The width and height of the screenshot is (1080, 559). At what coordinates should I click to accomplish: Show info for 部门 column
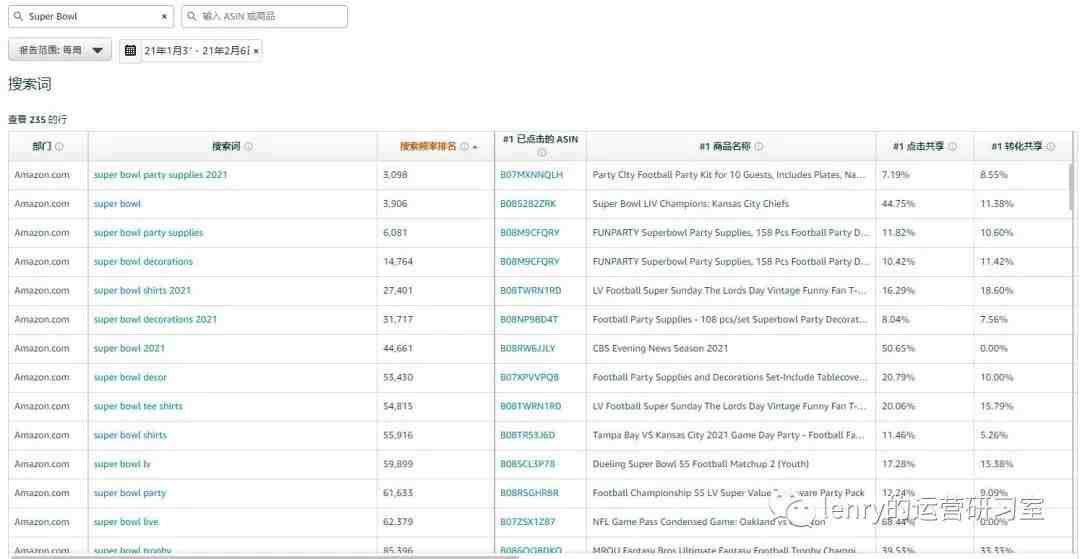59,147
